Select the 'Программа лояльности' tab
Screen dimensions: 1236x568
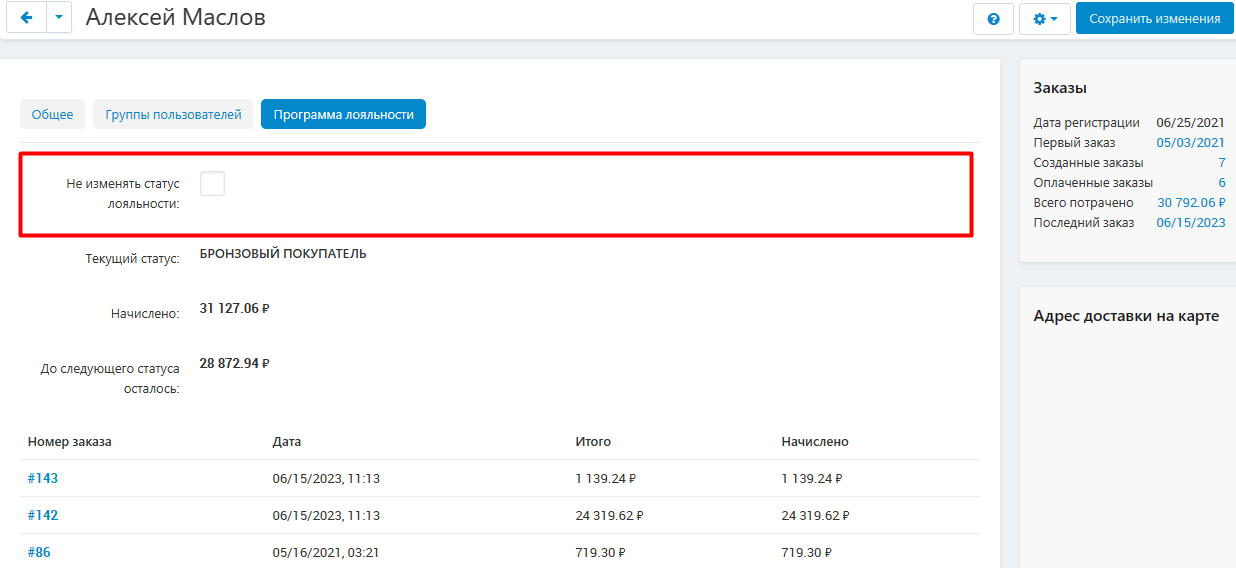[x=344, y=114]
